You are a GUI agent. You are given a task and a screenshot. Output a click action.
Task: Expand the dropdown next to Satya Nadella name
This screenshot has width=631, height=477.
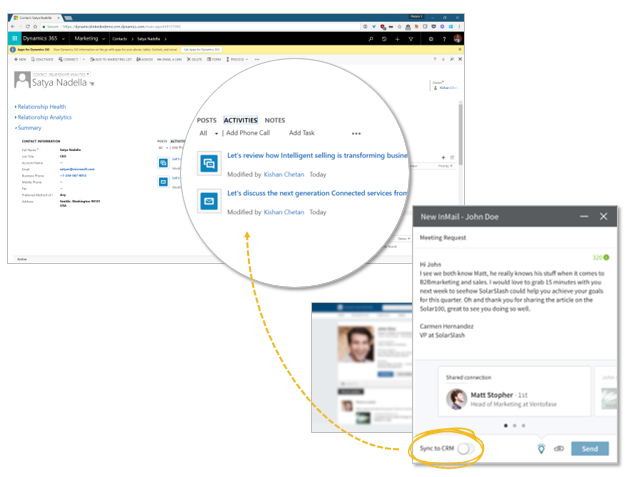pos(92,84)
